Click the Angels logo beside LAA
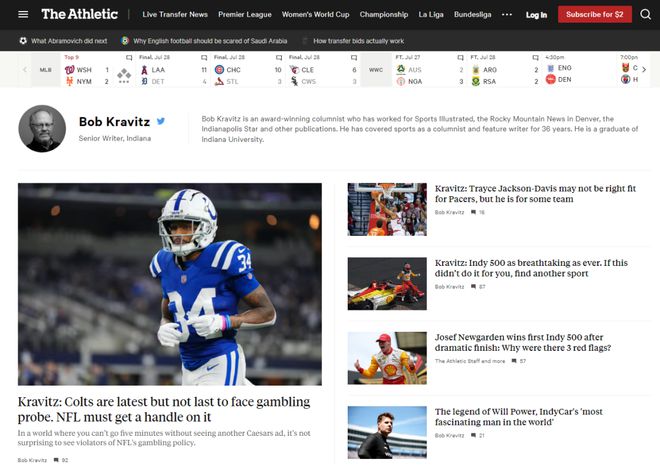Image resolution: width=660 pixels, height=470 pixels. tap(144, 70)
